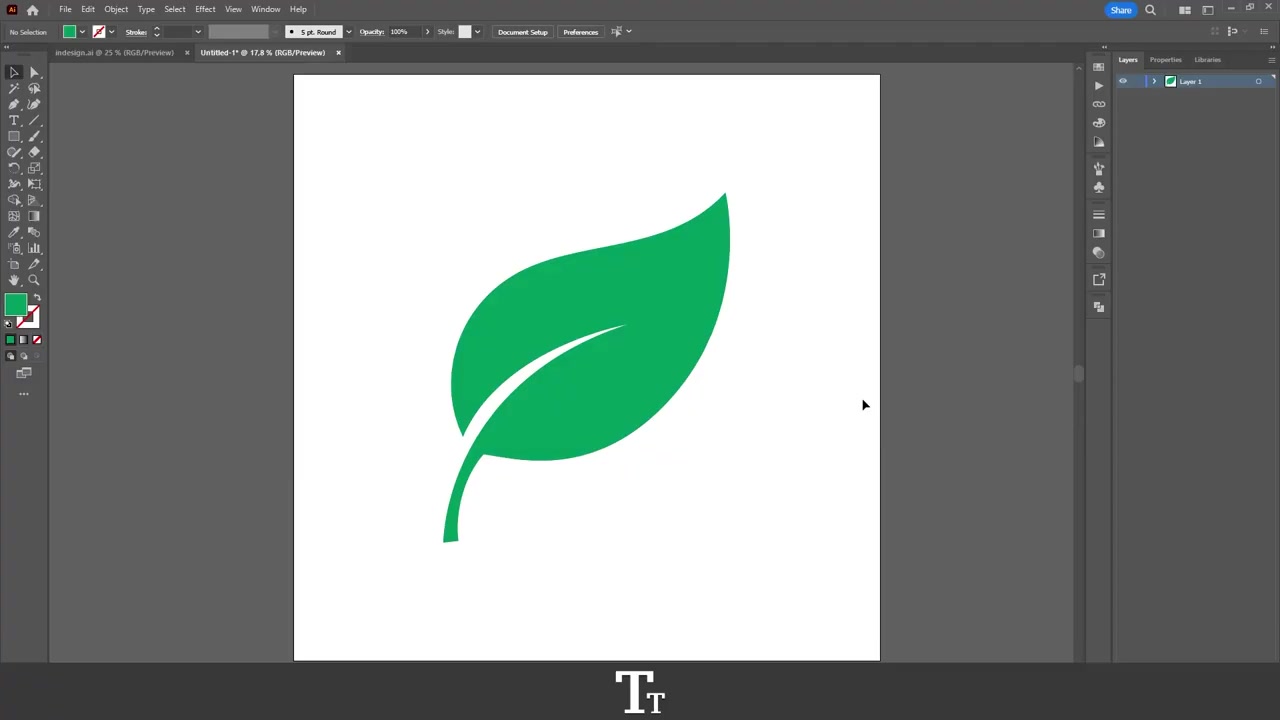The width and height of the screenshot is (1280, 720).
Task: Activate the Type tool
Action: click(x=14, y=120)
